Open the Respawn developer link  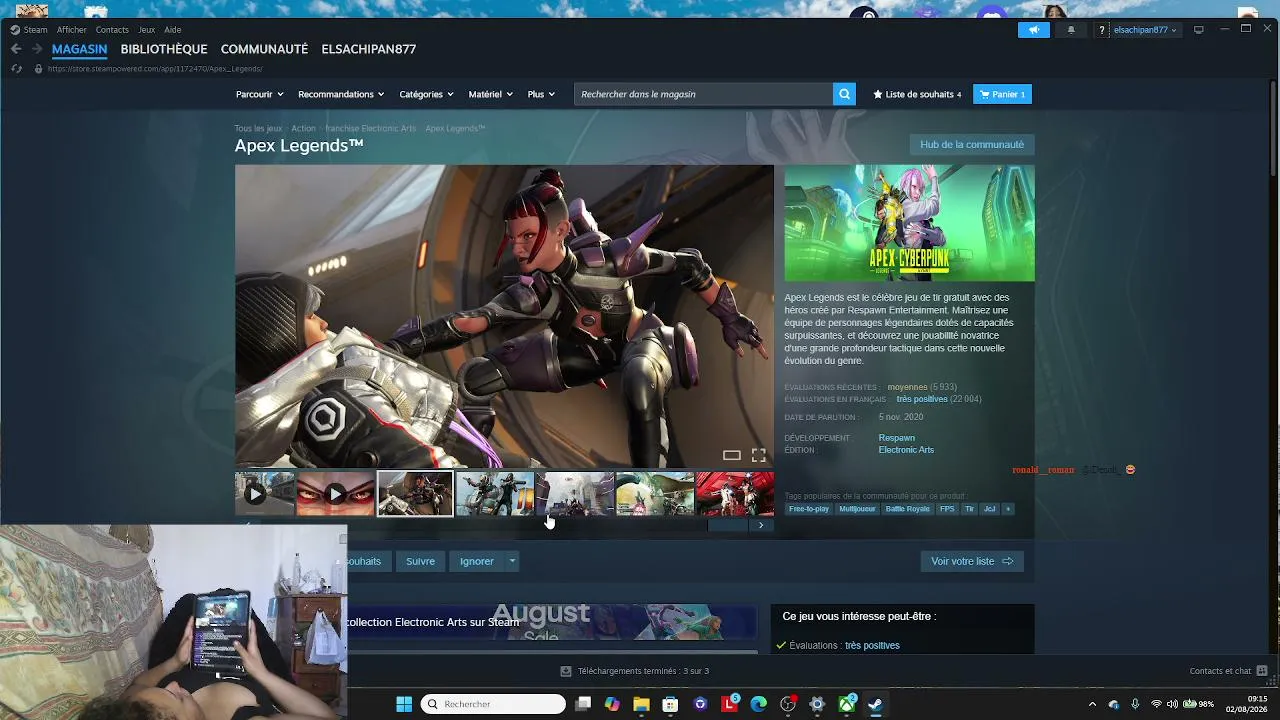point(897,438)
